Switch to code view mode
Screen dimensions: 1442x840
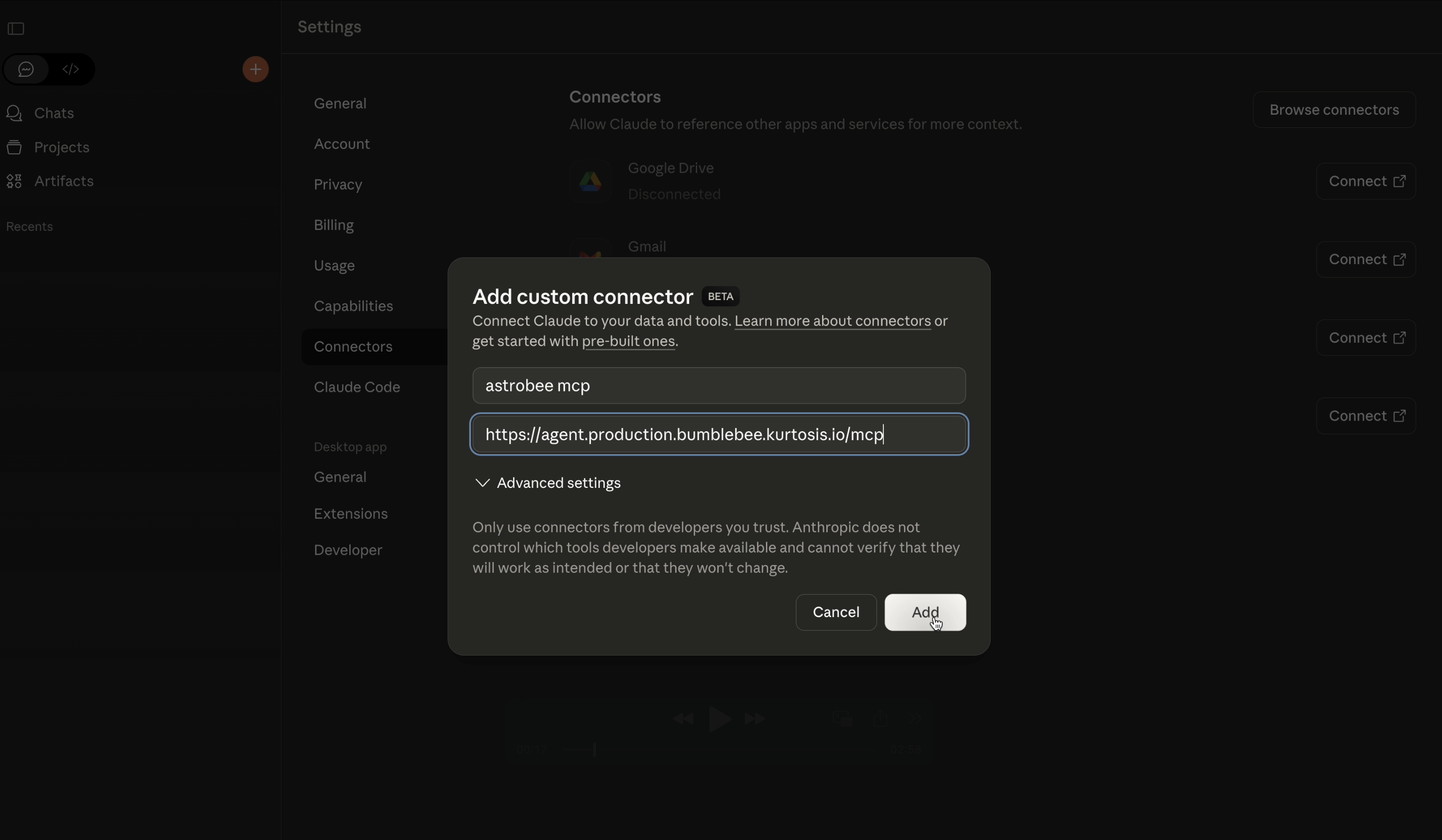[71, 69]
